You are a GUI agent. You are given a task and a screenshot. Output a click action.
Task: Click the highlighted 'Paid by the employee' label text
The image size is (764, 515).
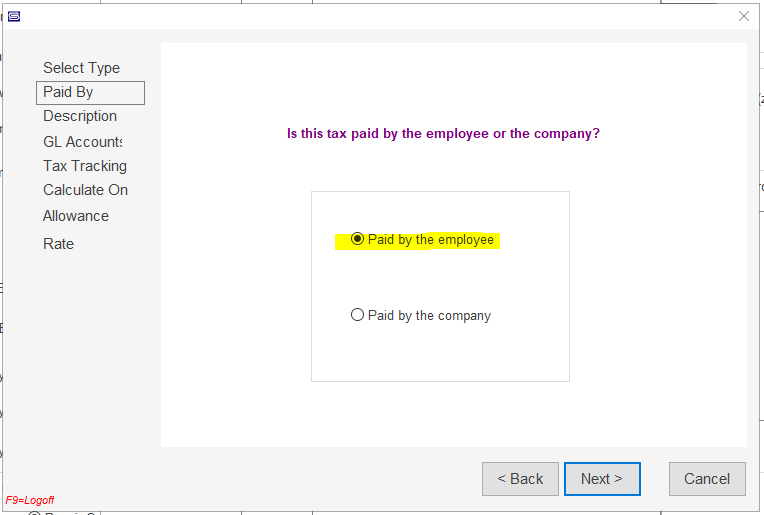431,240
